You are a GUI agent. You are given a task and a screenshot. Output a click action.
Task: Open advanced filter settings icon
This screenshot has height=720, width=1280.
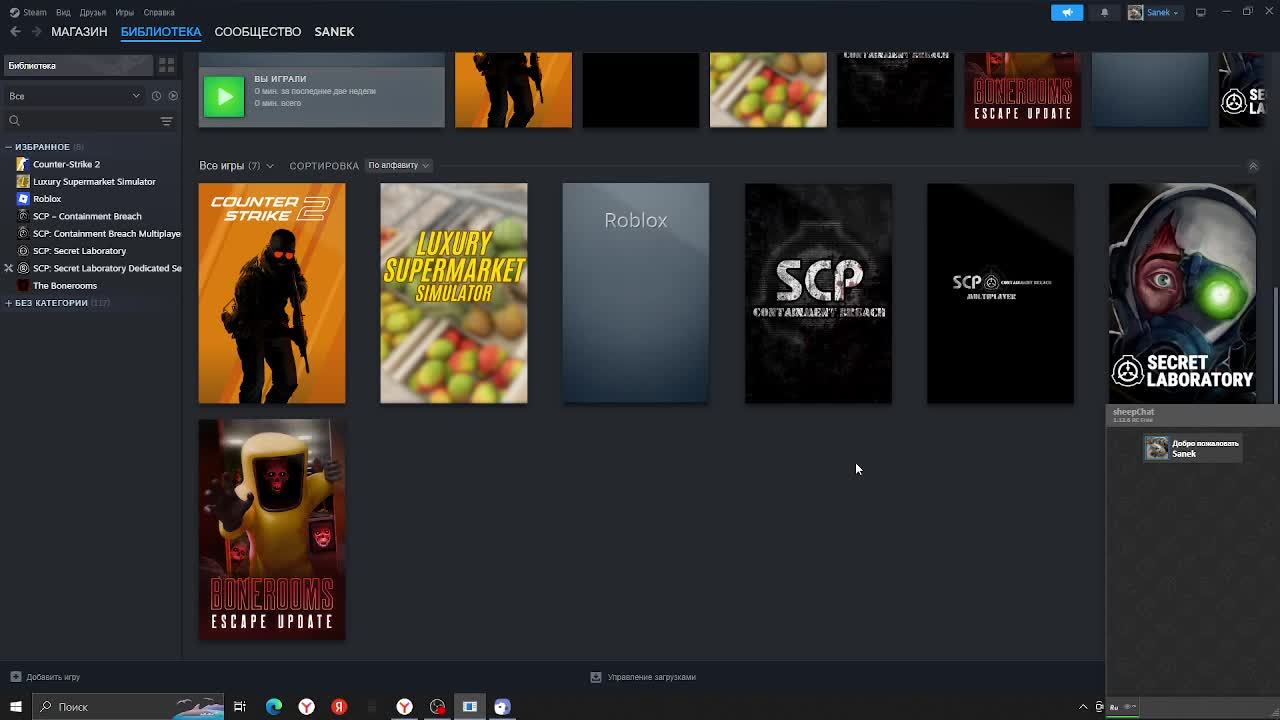tap(167, 121)
